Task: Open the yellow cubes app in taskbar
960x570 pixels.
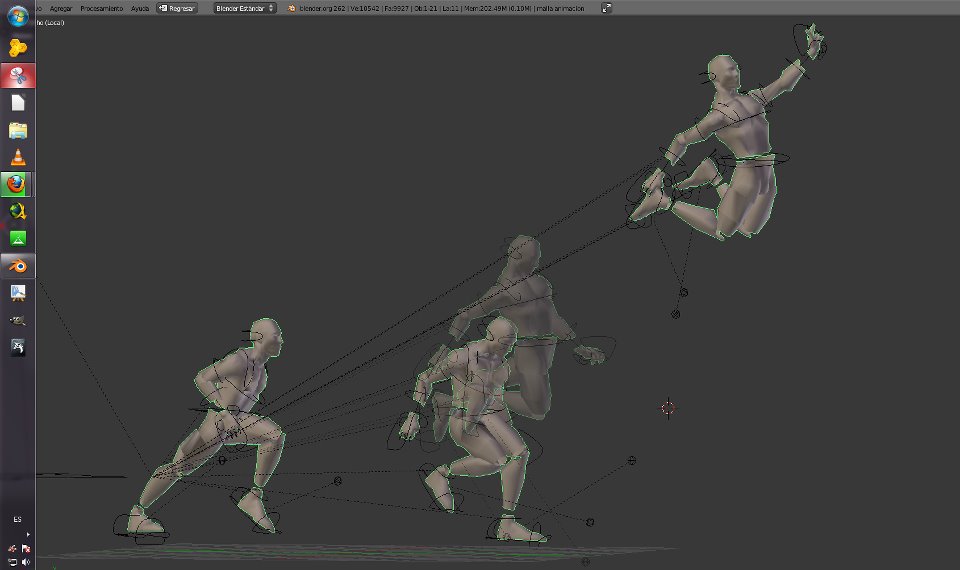Action: 18,48
